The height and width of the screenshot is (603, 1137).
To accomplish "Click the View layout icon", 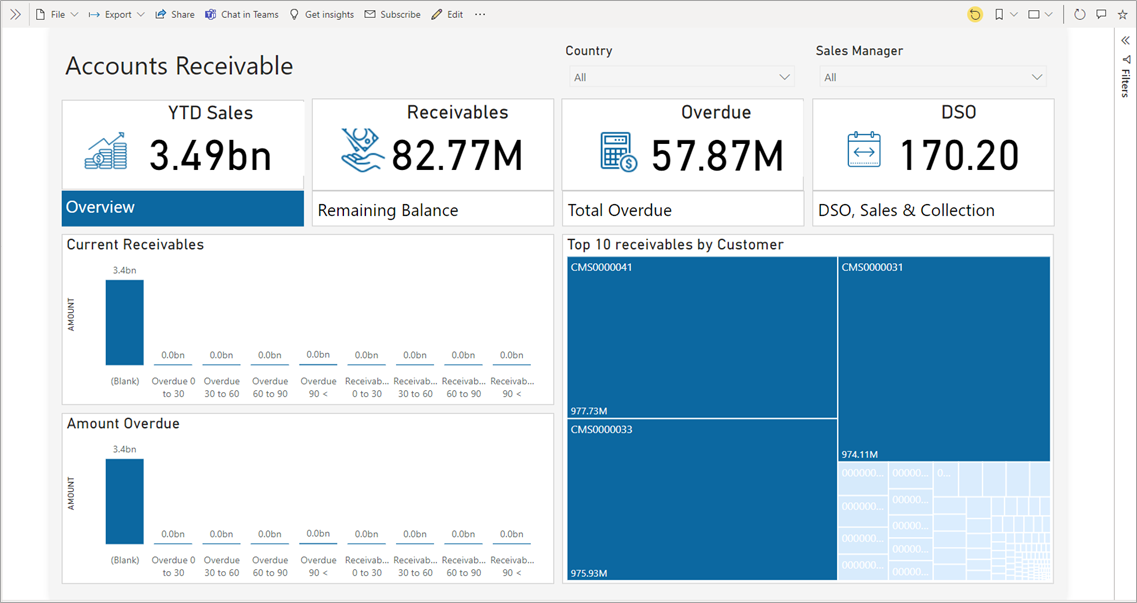I will coord(1034,15).
